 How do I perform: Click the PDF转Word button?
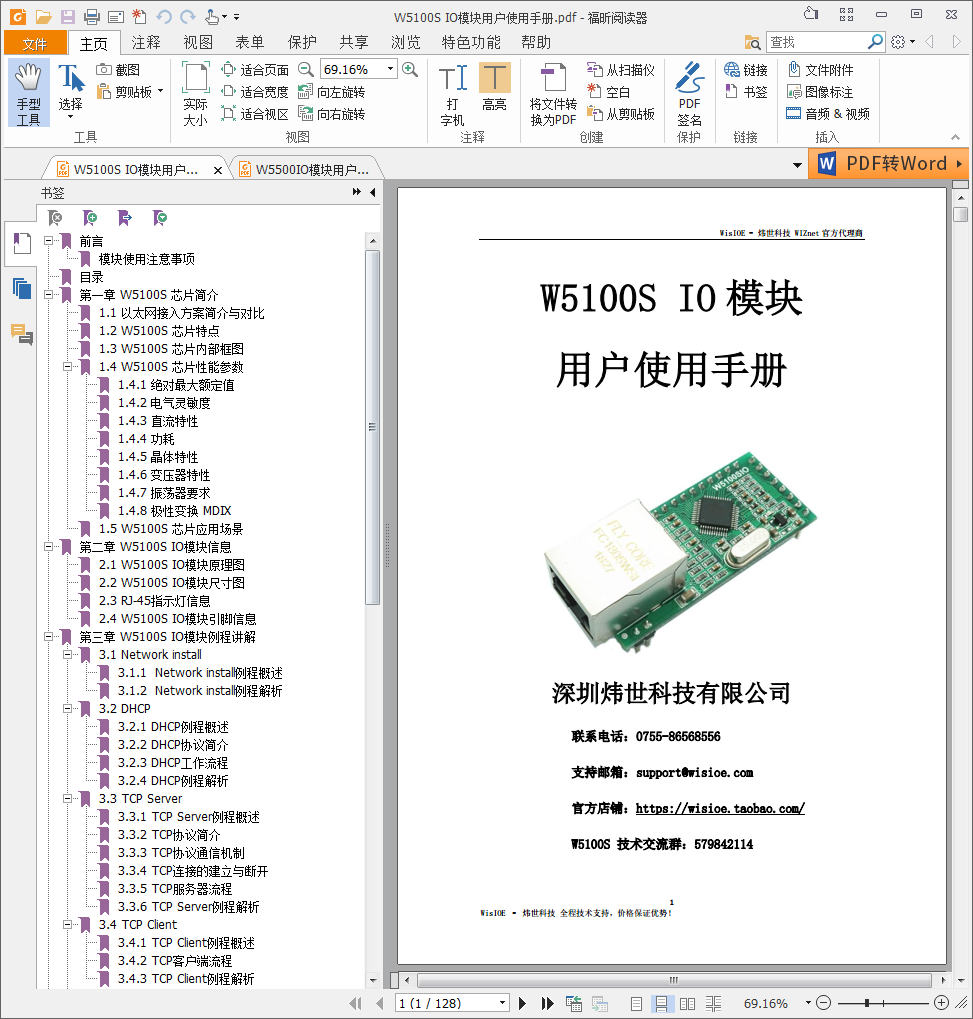pos(888,163)
